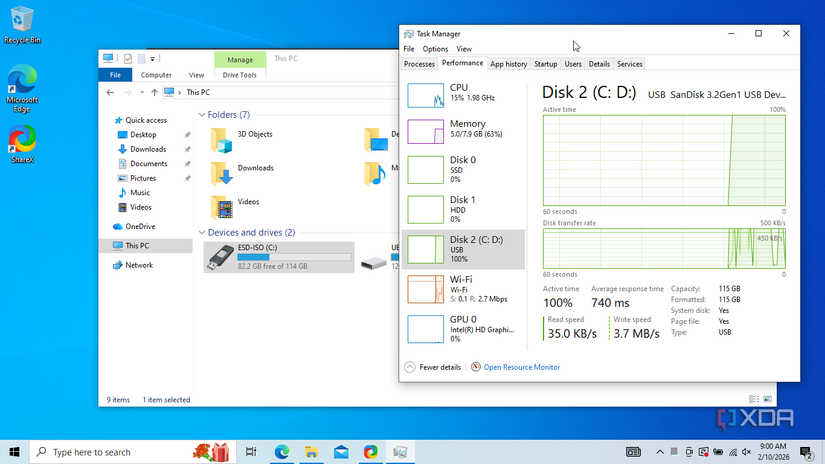Switch to the Startup tab
The height and width of the screenshot is (464, 825).
click(x=546, y=64)
